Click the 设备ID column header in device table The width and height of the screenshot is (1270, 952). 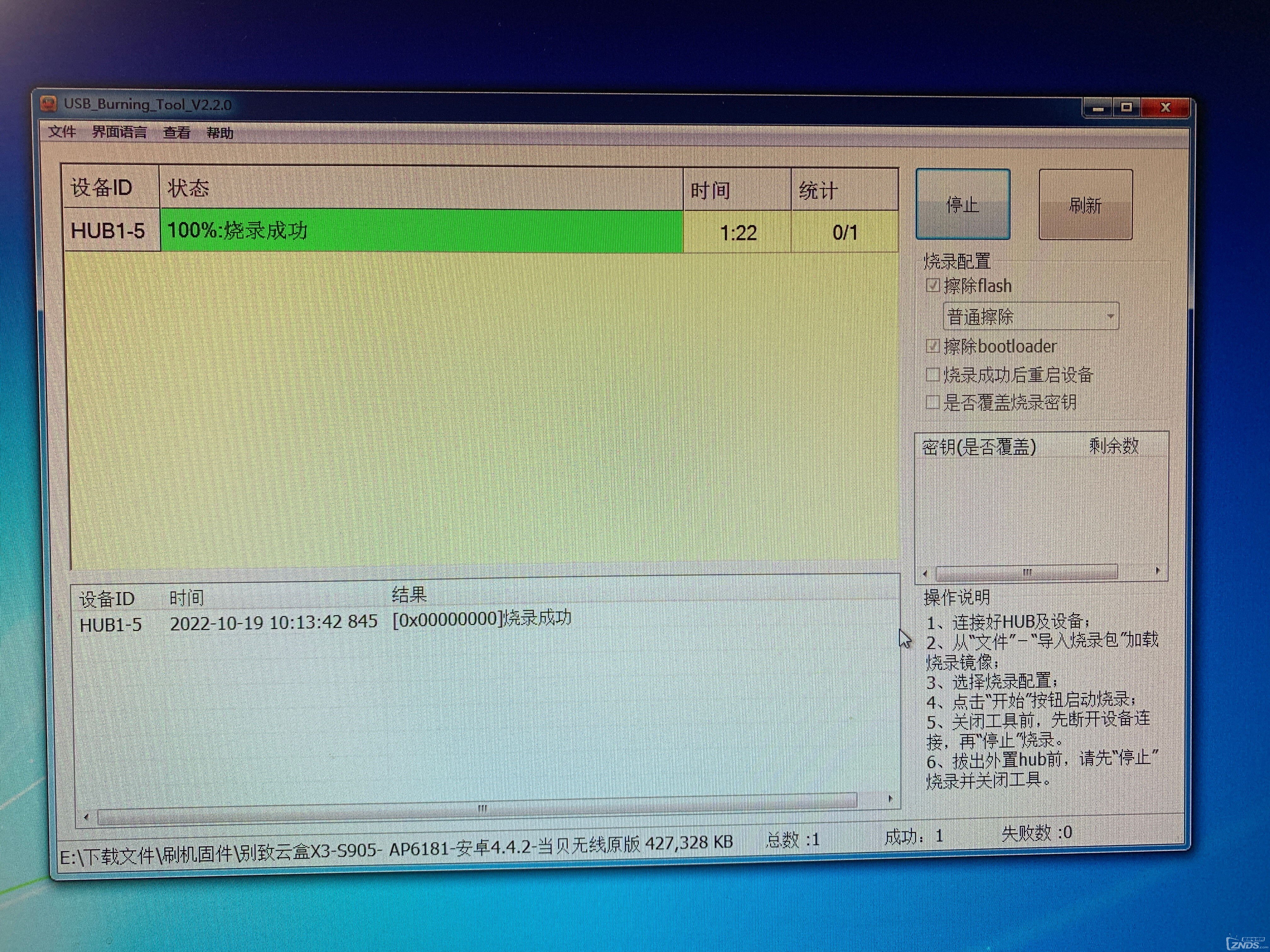pos(110,188)
